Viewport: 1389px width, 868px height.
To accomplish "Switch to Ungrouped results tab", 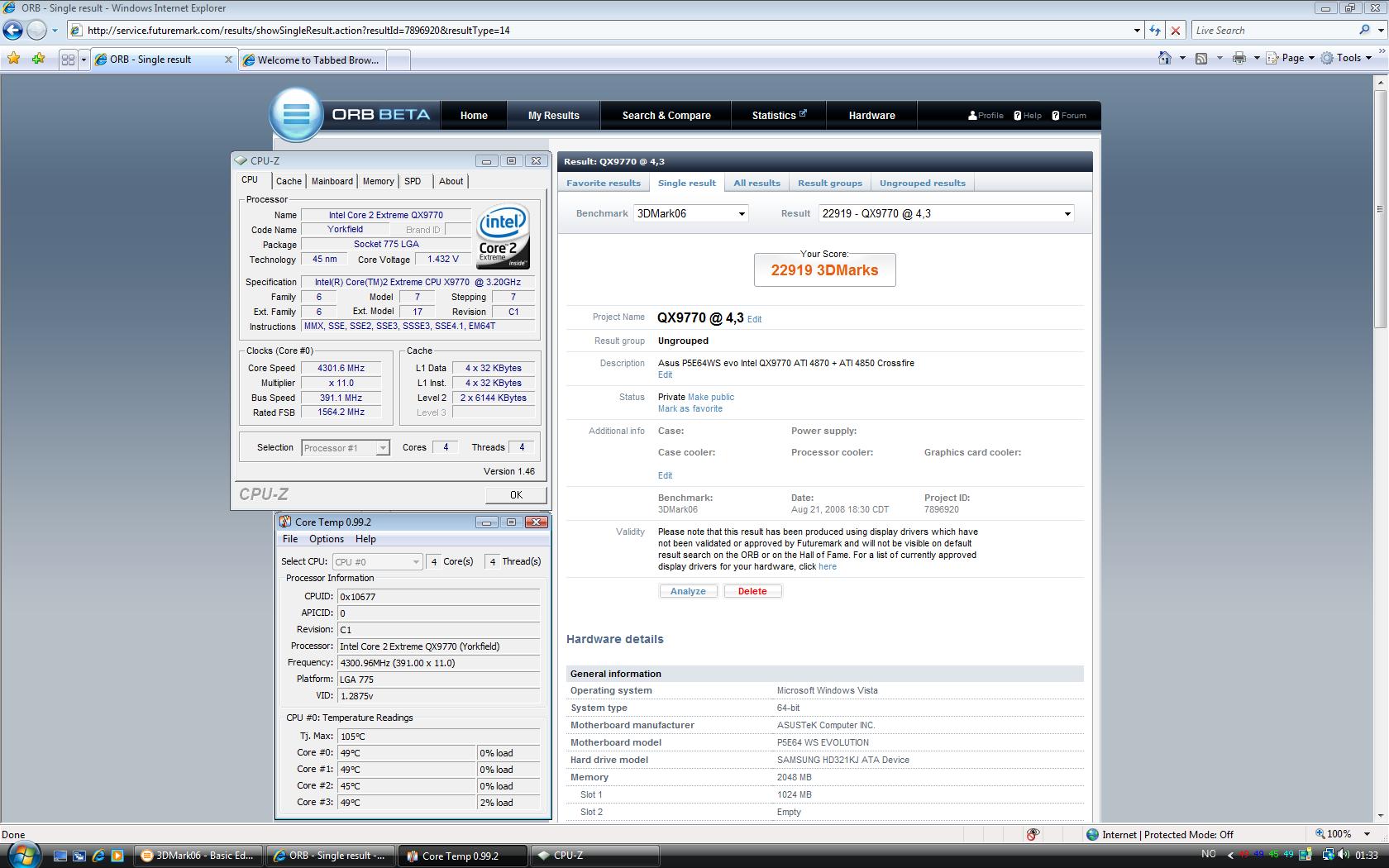I will [922, 183].
